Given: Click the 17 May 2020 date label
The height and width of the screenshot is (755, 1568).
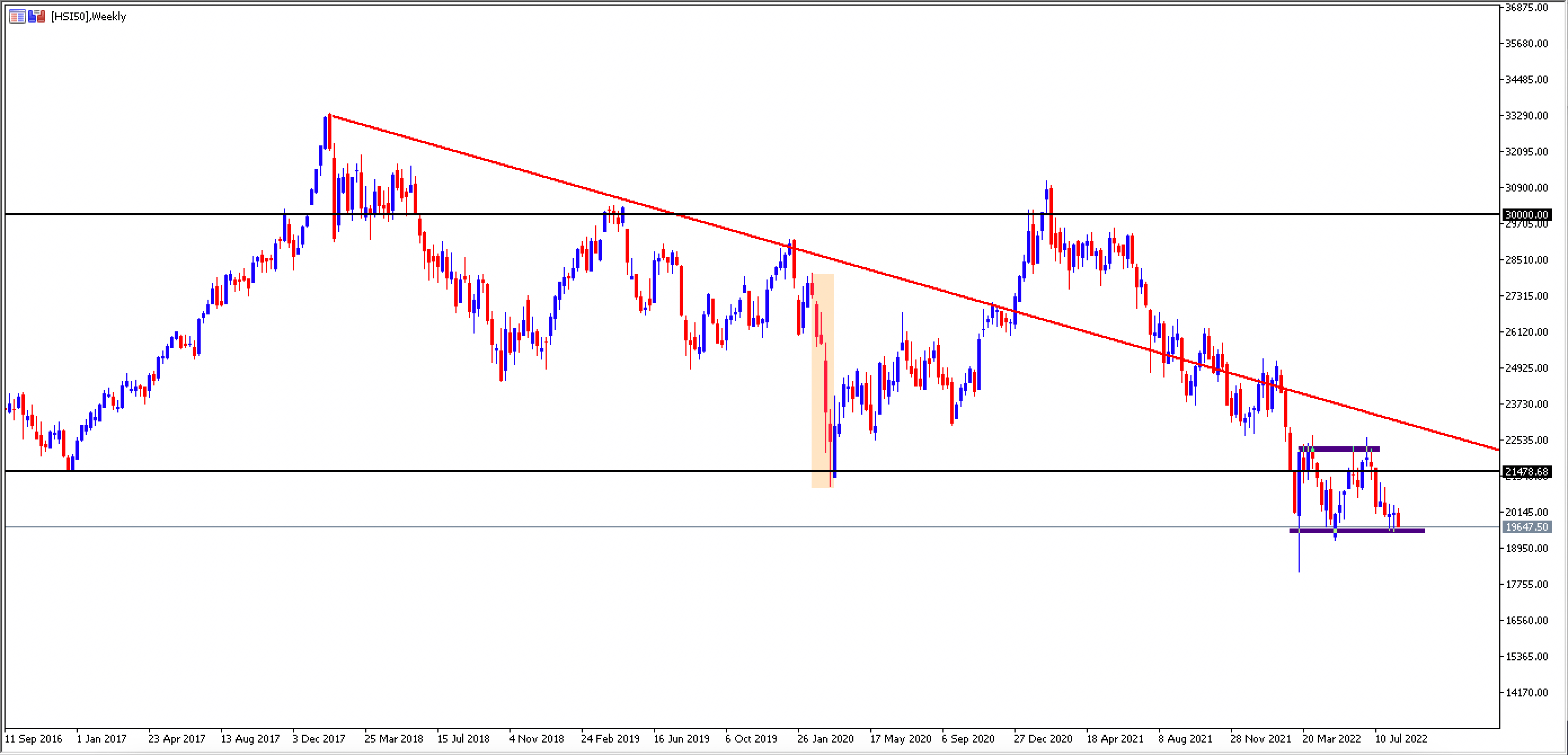Looking at the screenshot, I should click(x=901, y=739).
